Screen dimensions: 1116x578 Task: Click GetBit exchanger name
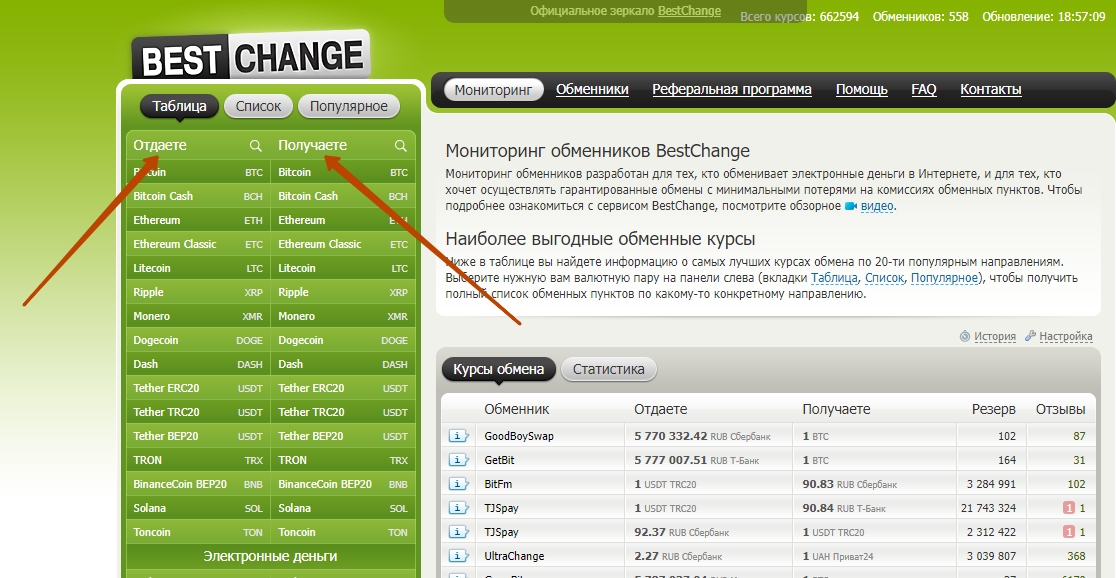[500, 461]
